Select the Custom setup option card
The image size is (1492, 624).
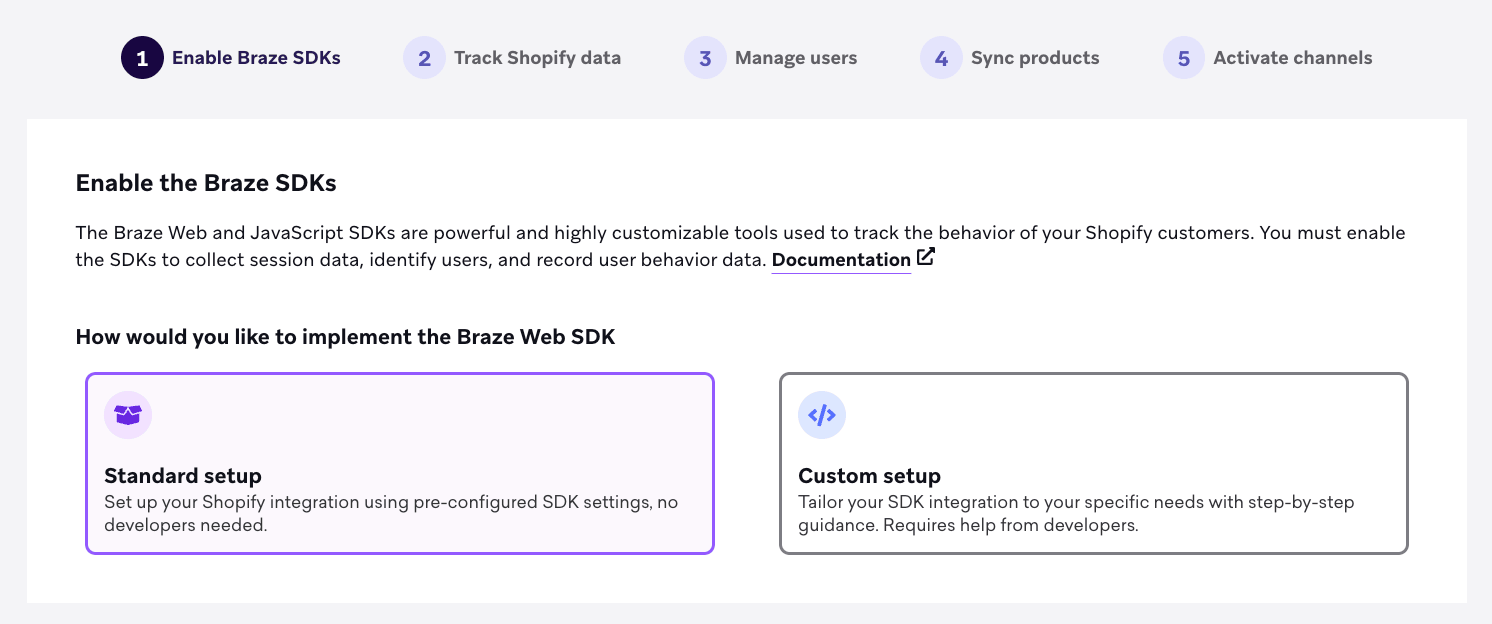(x=1094, y=463)
